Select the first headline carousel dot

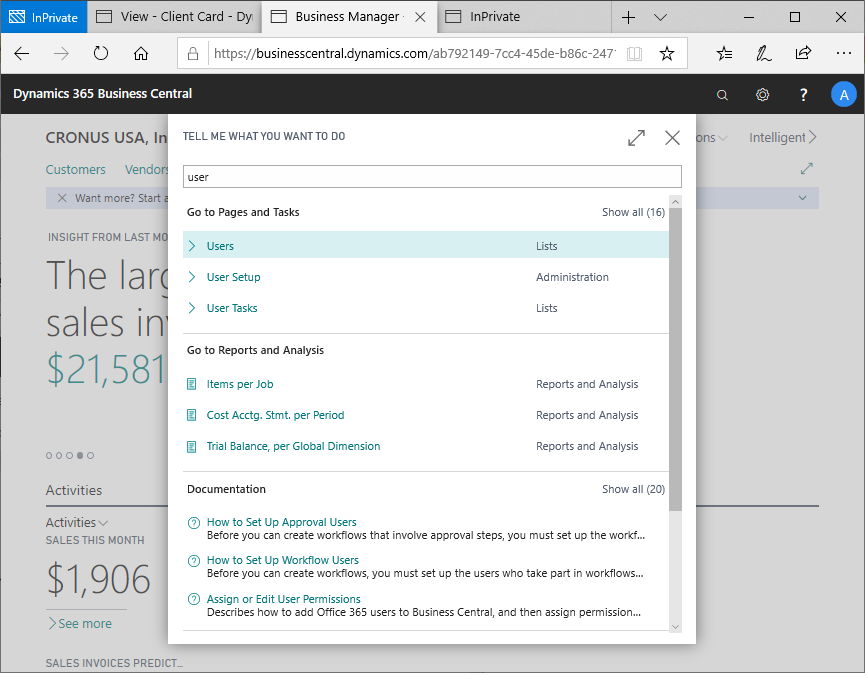pos(49,456)
